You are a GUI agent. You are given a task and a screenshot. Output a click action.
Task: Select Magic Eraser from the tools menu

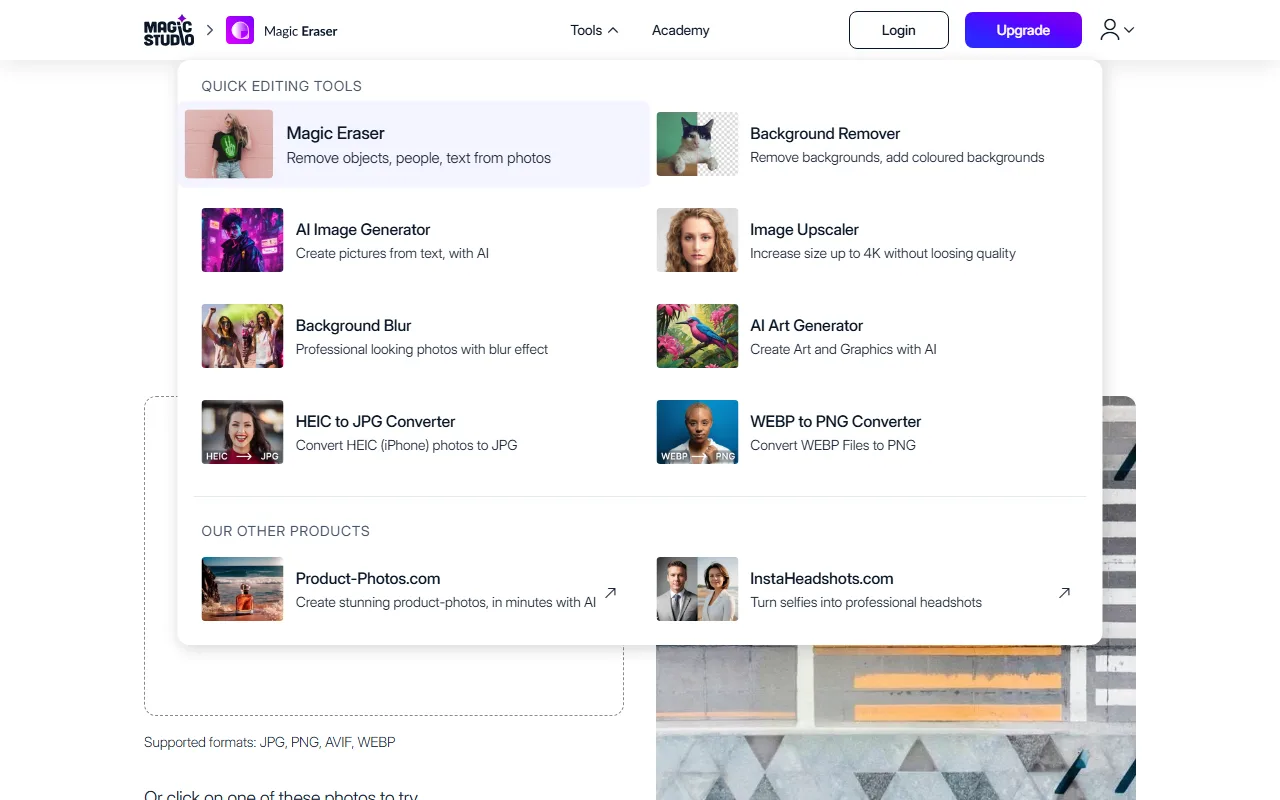click(x=414, y=144)
